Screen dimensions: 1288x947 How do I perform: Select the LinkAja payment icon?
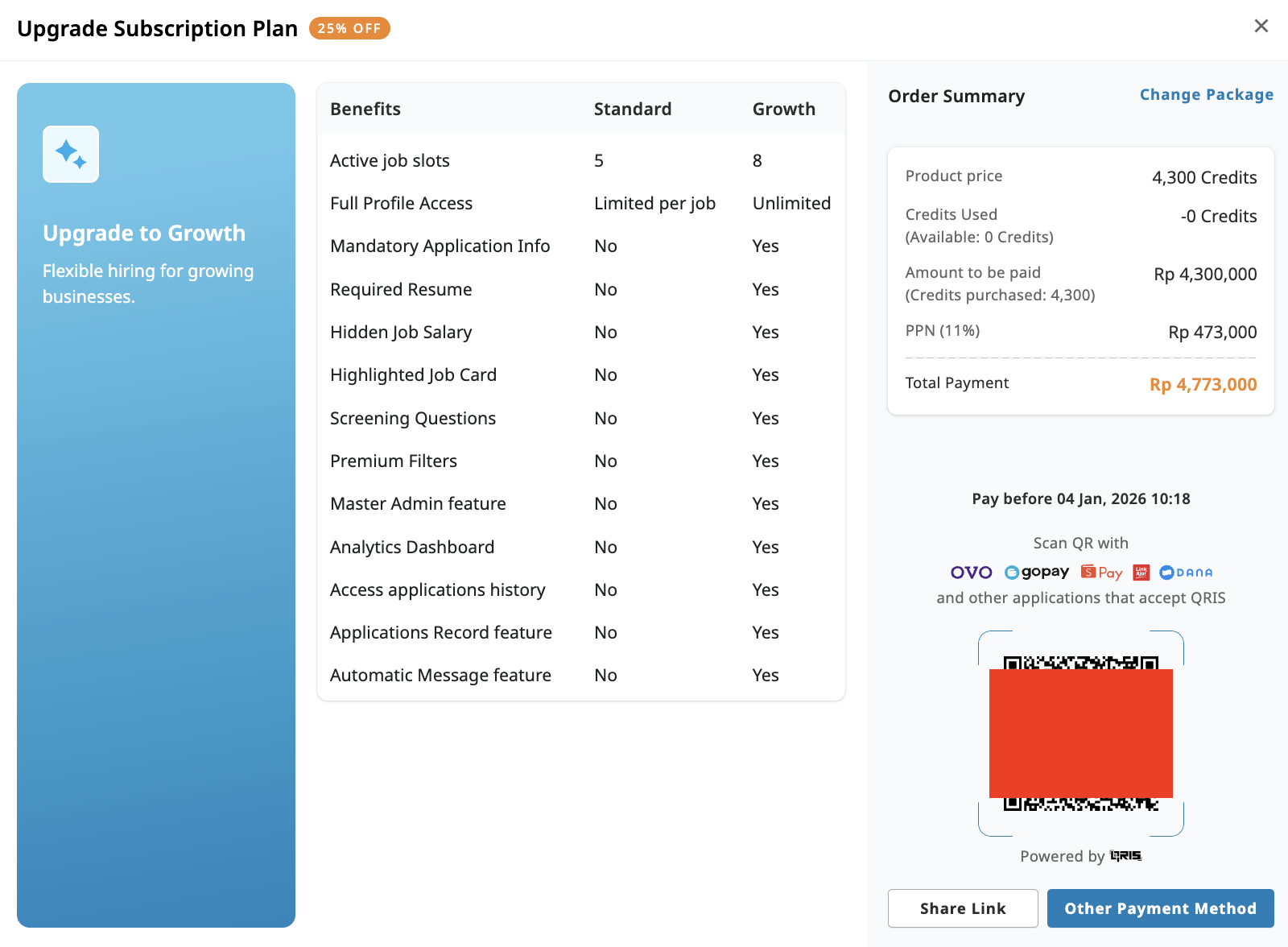pos(1142,573)
